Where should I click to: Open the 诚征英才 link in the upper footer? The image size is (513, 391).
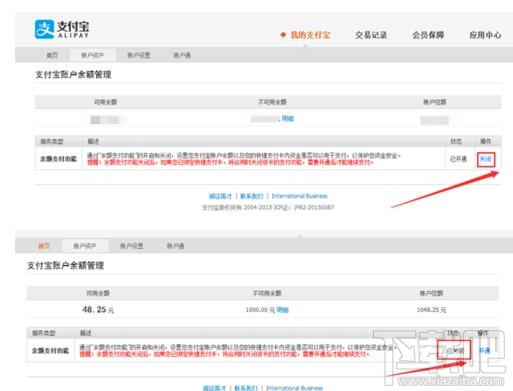tap(220, 196)
